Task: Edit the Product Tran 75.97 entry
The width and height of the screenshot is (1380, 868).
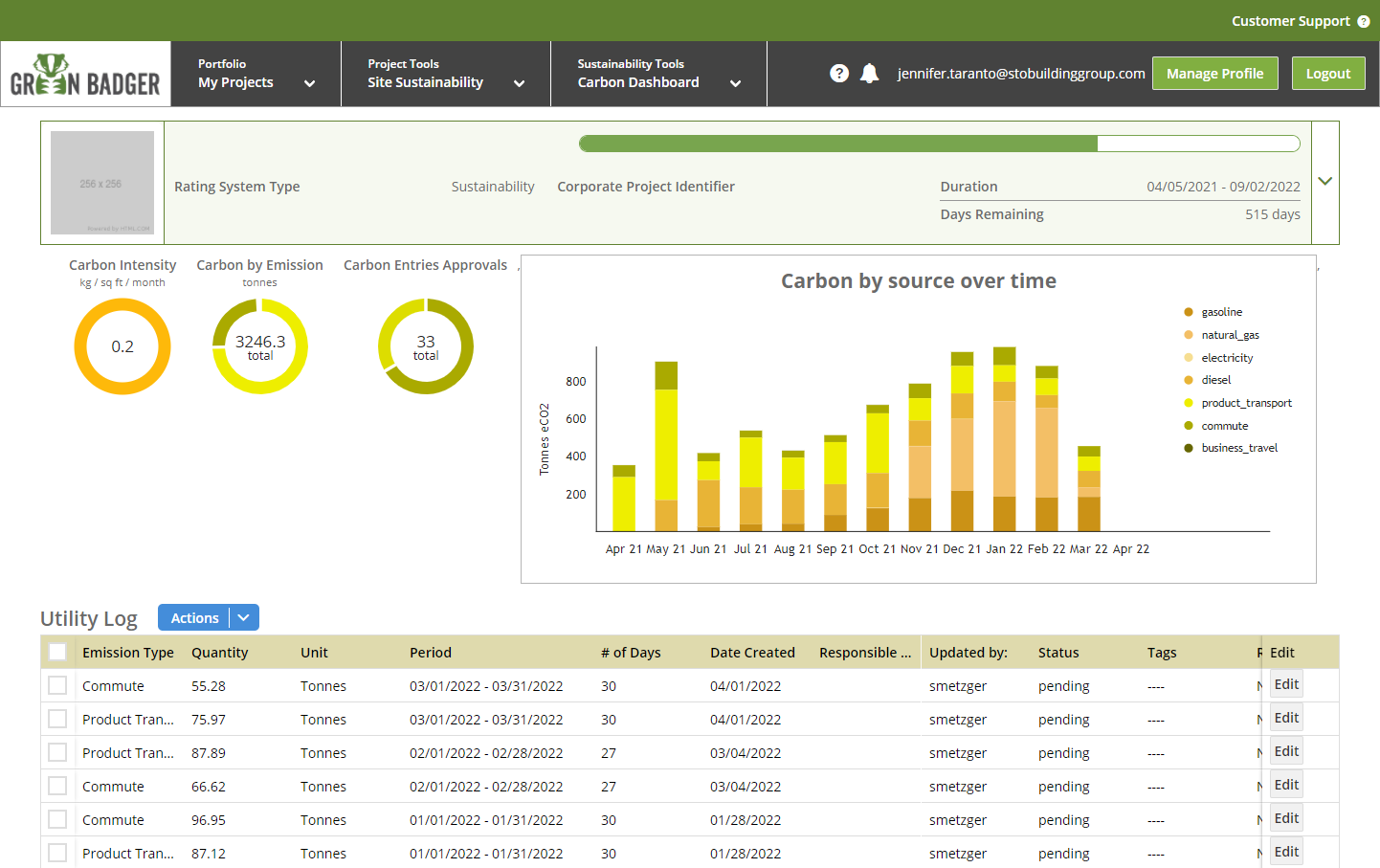Action: (1286, 718)
